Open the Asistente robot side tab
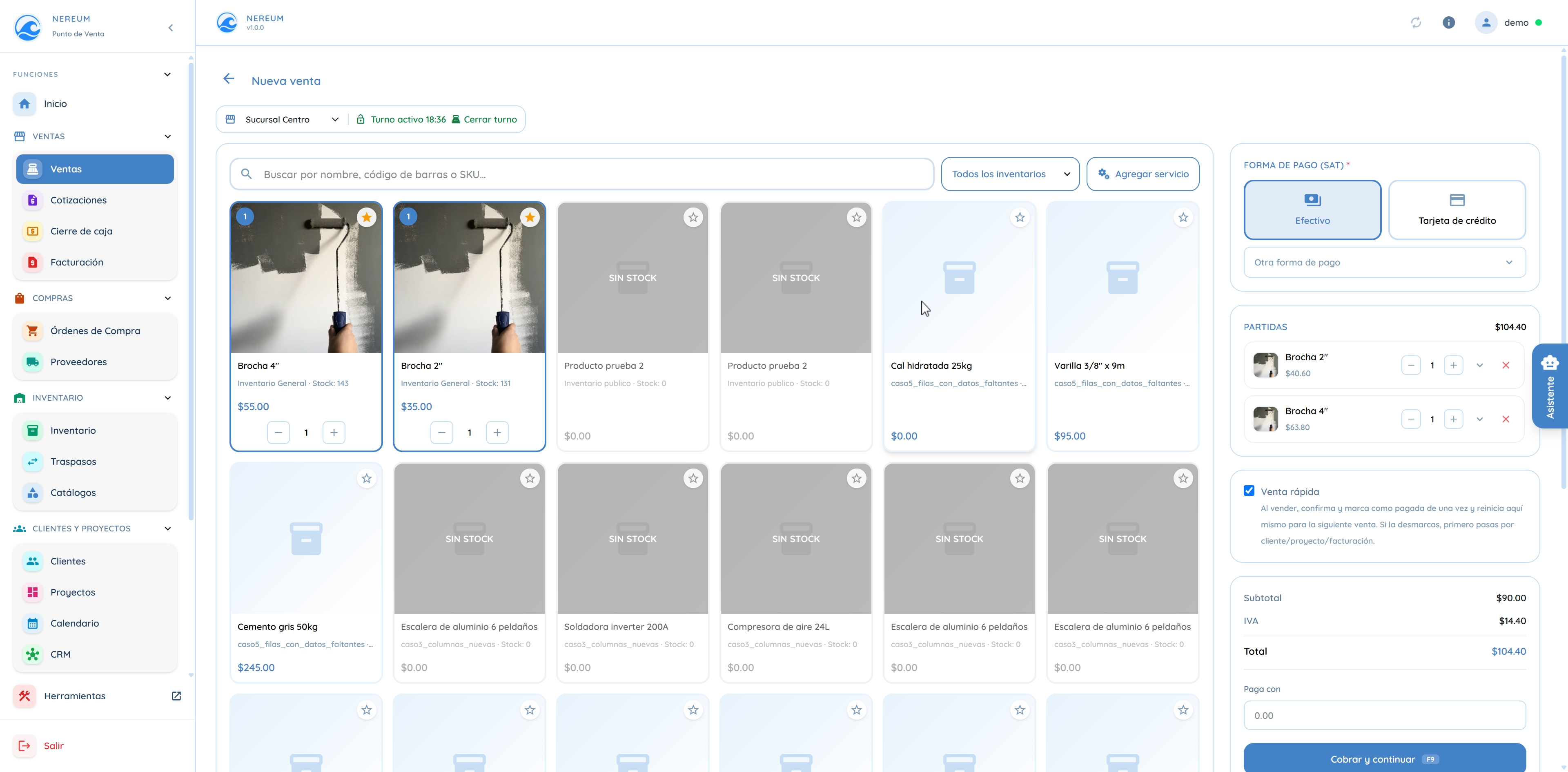The image size is (1568, 772). tap(1550, 386)
